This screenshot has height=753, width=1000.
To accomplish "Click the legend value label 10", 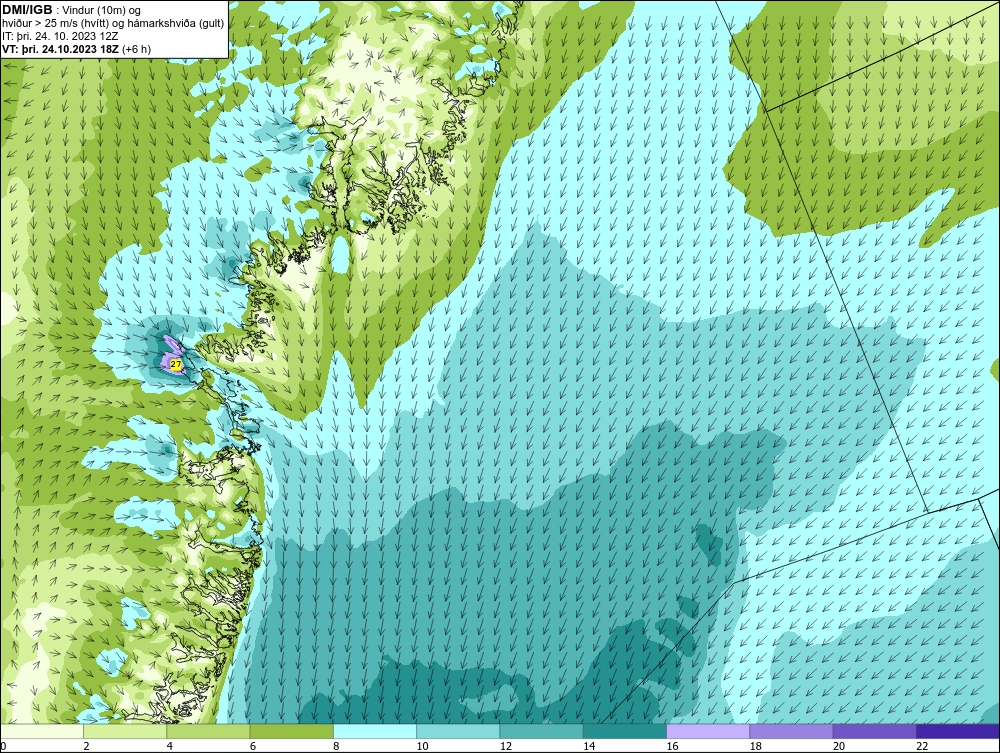I will pos(423,747).
